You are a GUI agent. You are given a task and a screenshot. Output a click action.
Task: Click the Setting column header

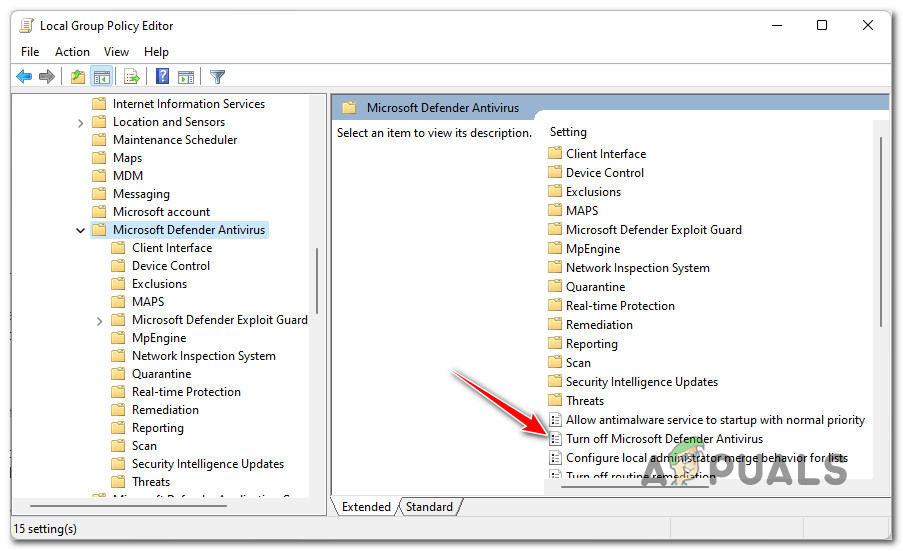568,132
